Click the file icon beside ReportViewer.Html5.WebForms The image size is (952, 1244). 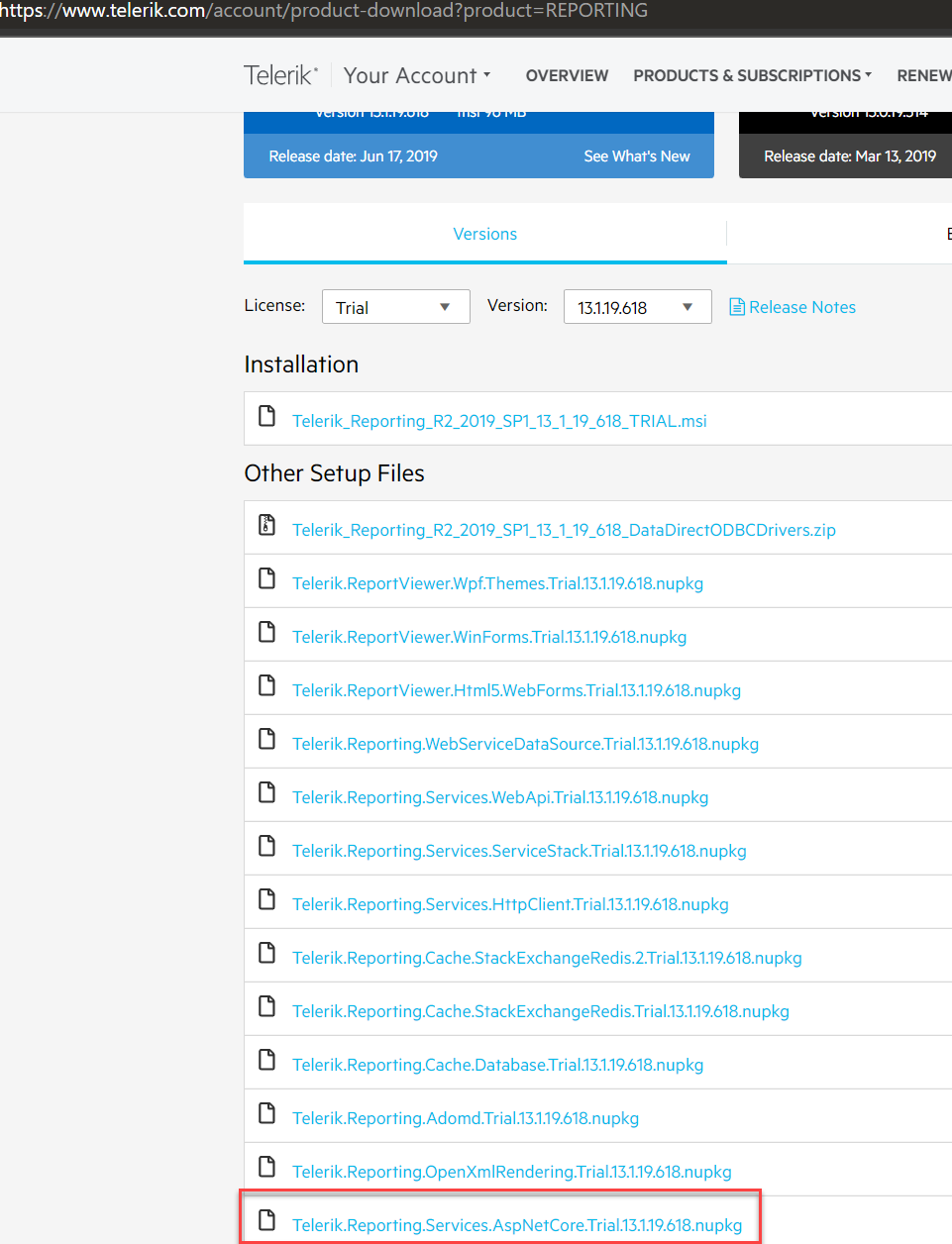(266, 685)
